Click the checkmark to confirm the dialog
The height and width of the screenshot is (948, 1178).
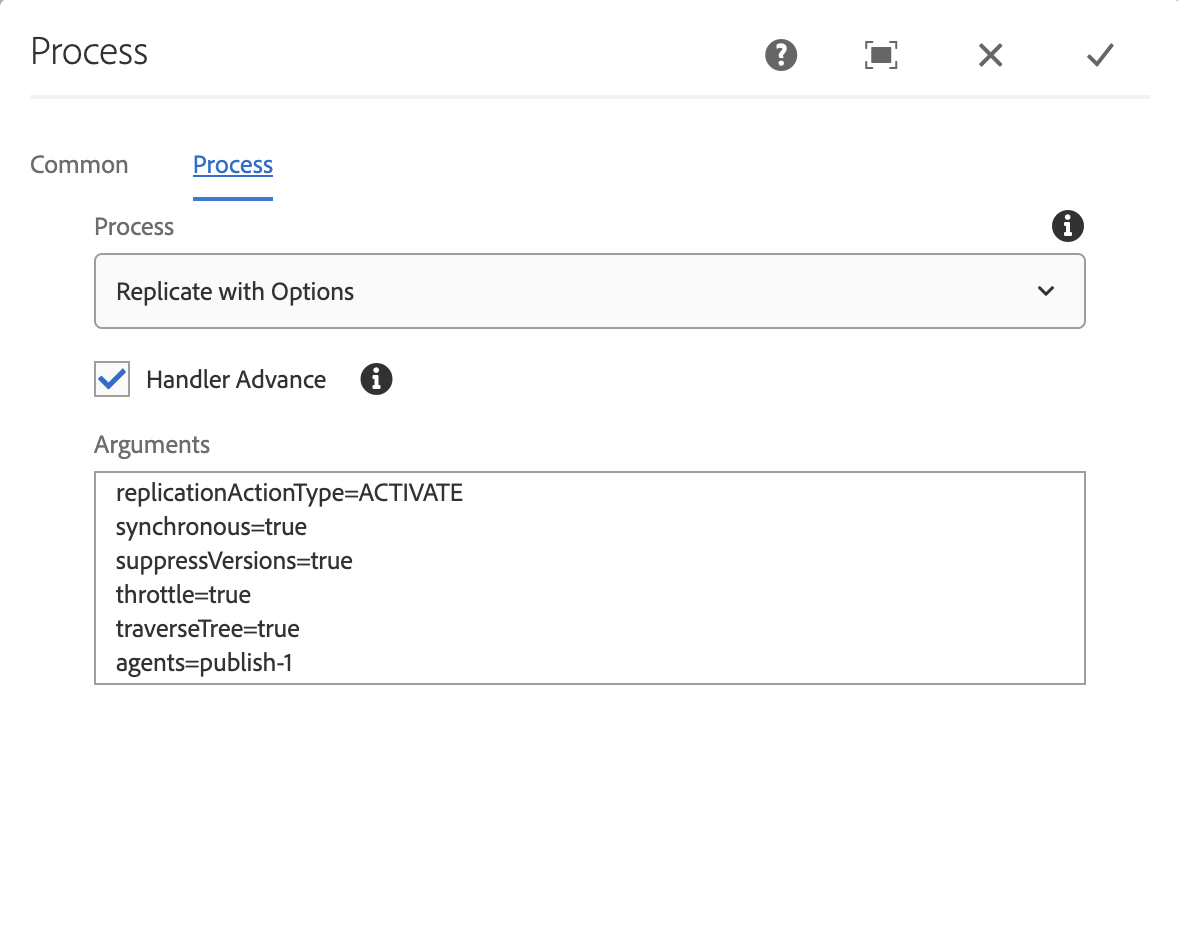point(1100,55)
